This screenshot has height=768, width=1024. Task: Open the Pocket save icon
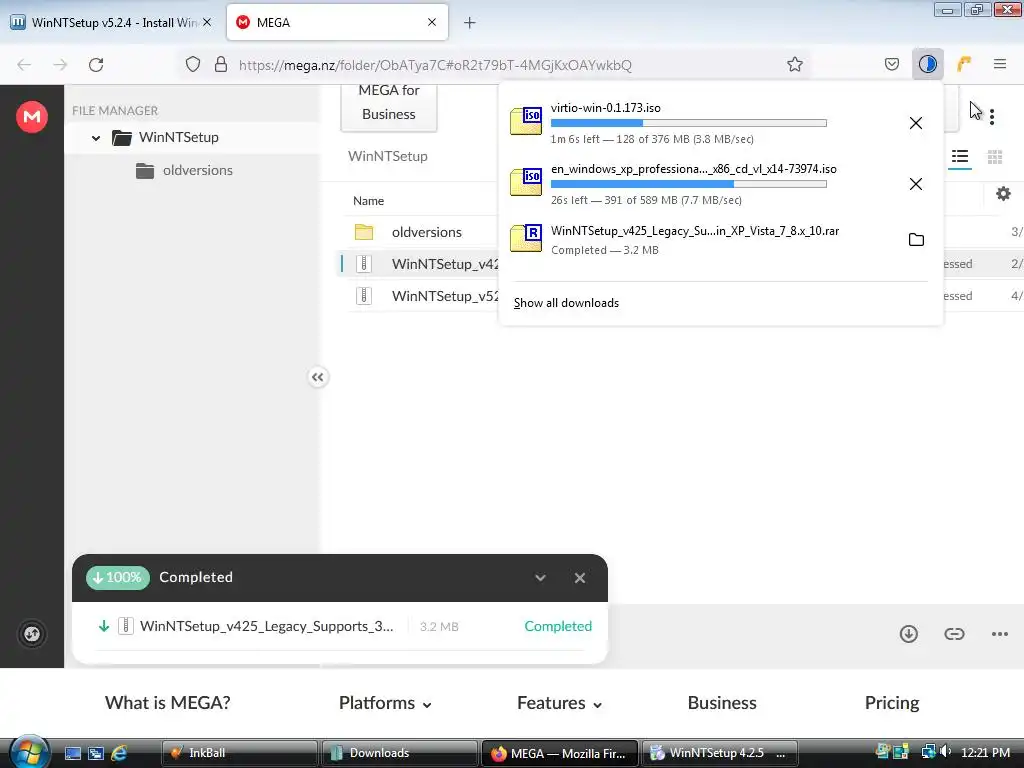(x=891, y=64)
